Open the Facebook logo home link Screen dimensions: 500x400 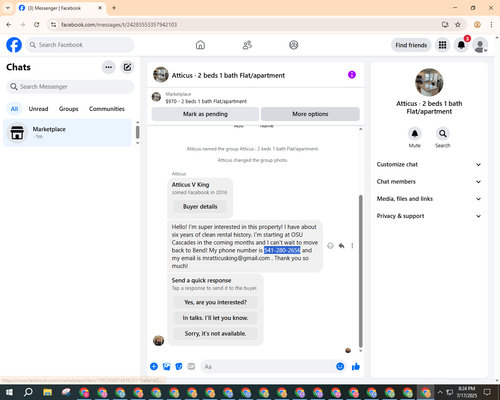click(14, 45)
